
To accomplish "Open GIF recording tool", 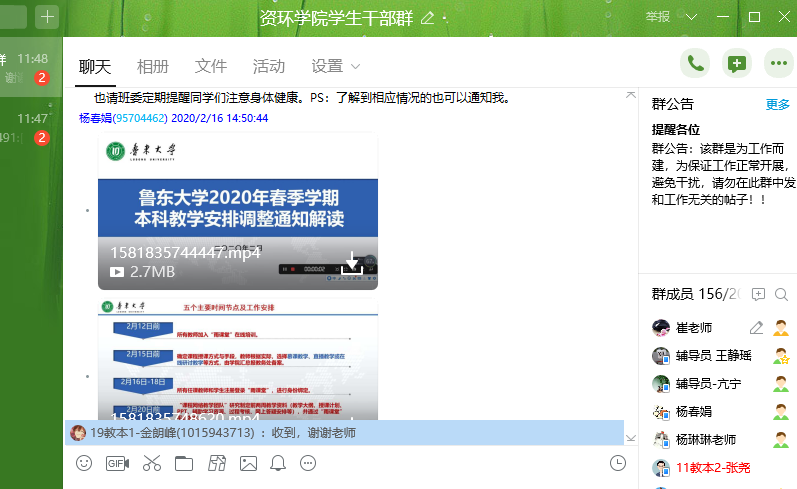I will 117,463.
